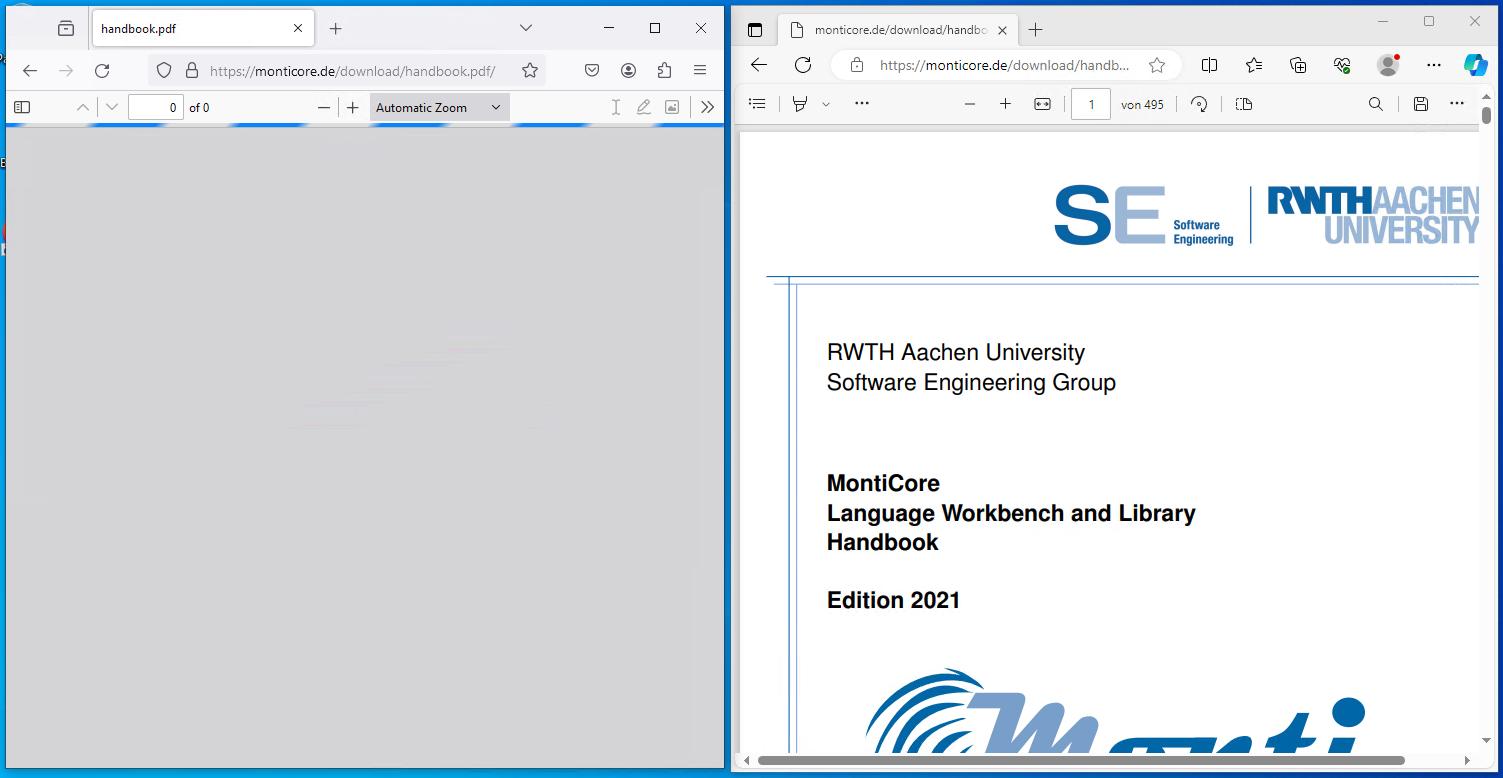Viewport: 1503px width, 778px height.
Task: Open Edge tab actions menu icon
Action: pyautogui.click(x=755, y=30)
